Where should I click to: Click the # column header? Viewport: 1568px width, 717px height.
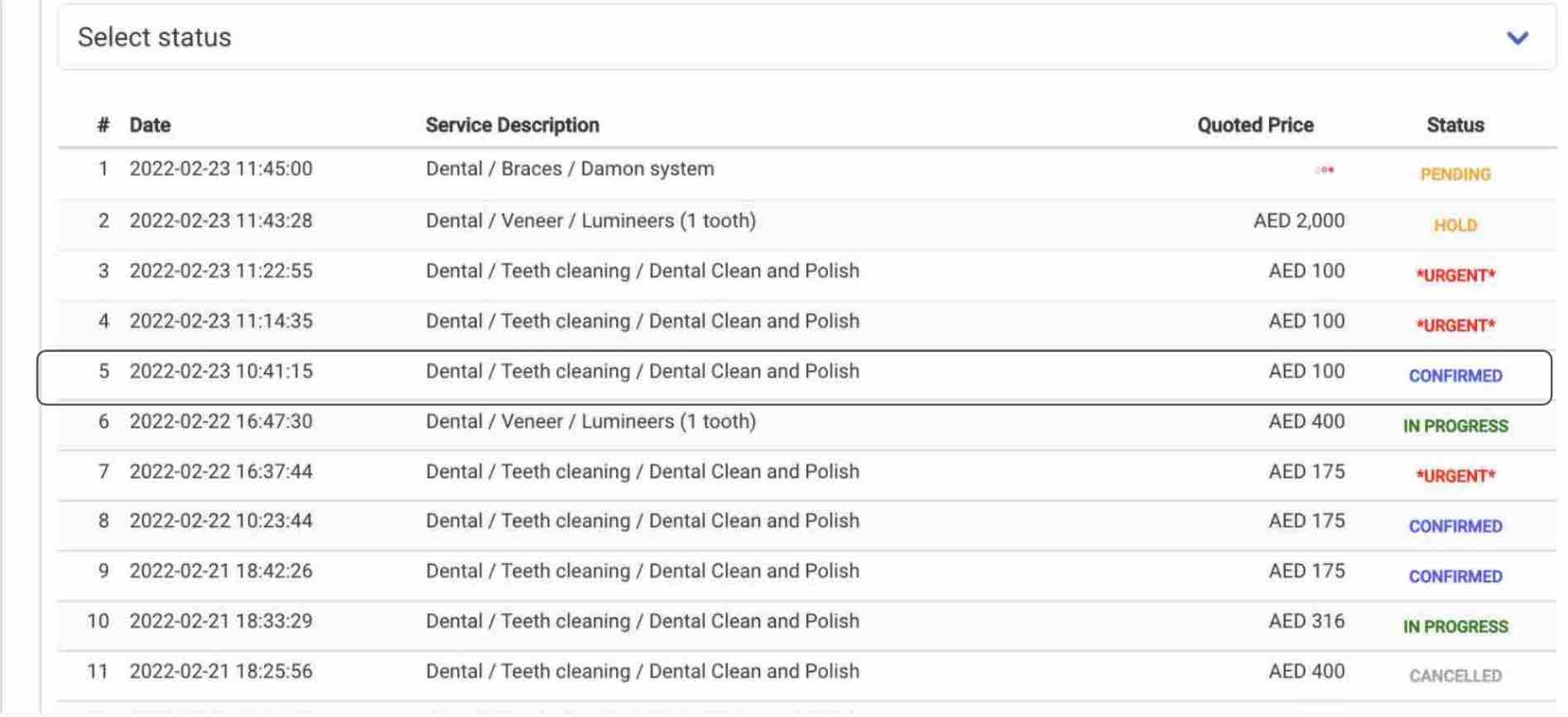[103, 125]
